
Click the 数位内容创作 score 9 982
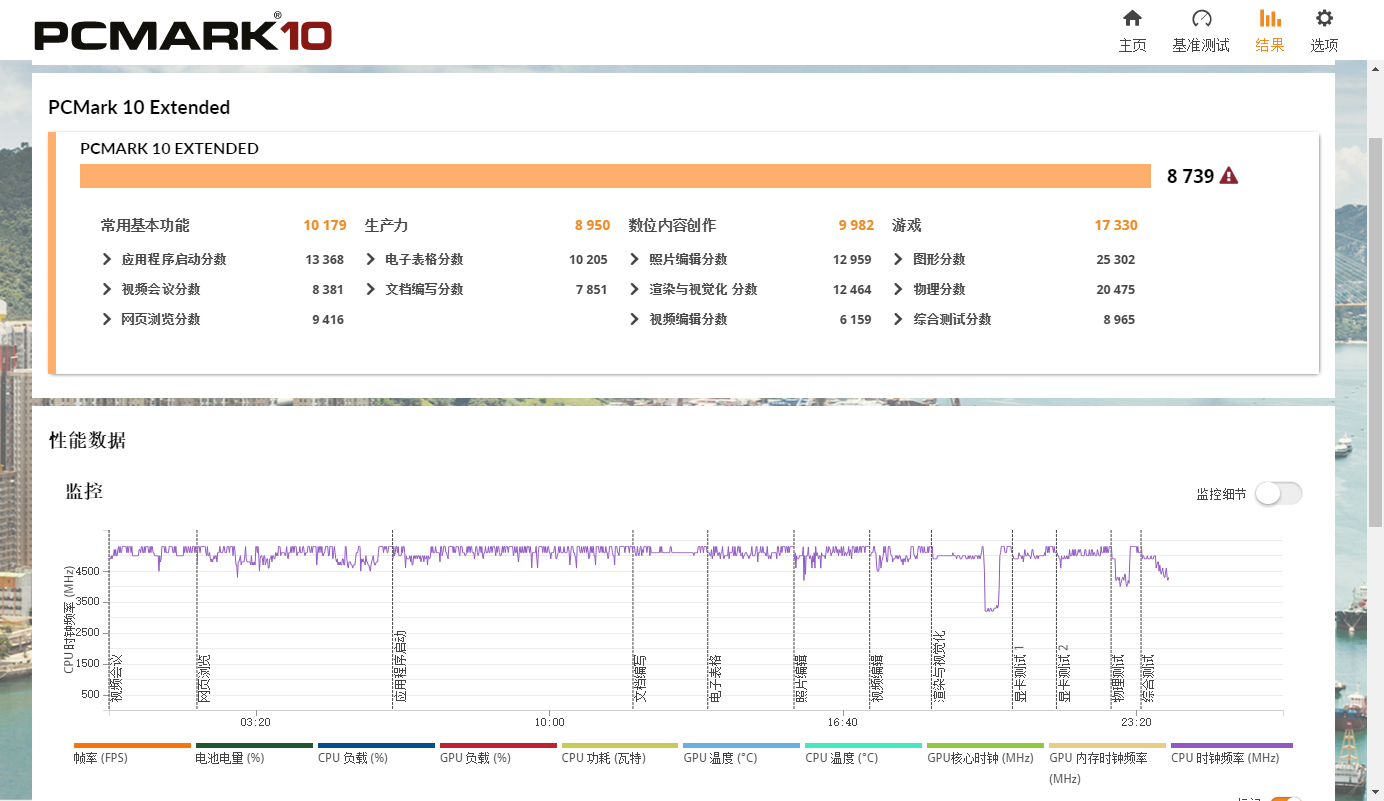(856, 225)
